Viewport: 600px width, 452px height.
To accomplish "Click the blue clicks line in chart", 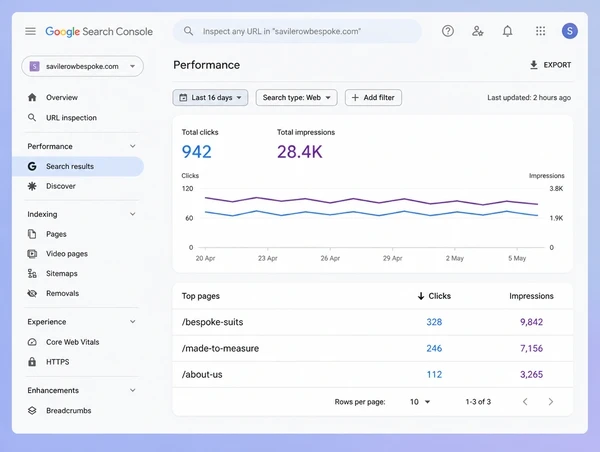I will point(371,213).
